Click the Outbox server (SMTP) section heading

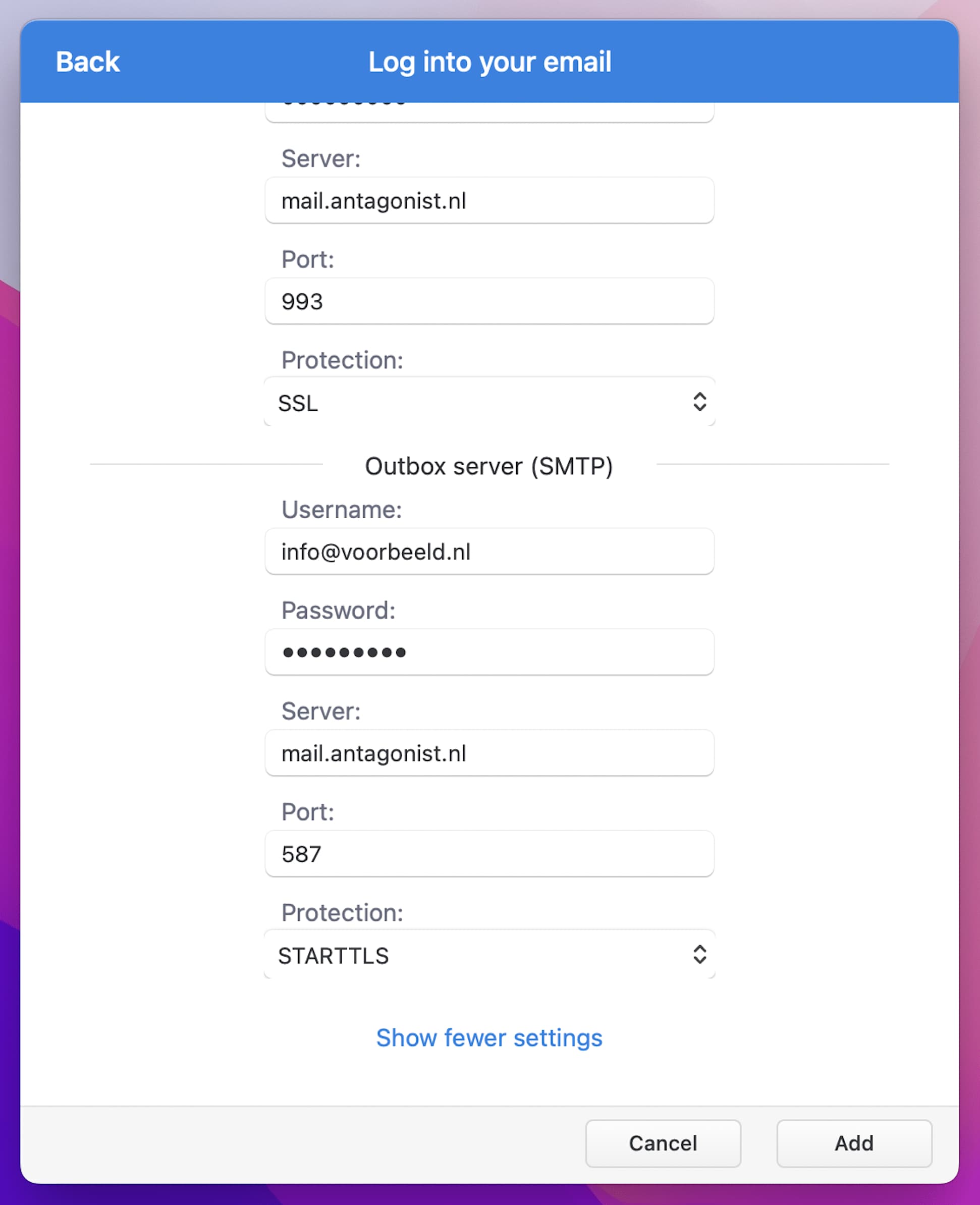click(x=489, y=466)
